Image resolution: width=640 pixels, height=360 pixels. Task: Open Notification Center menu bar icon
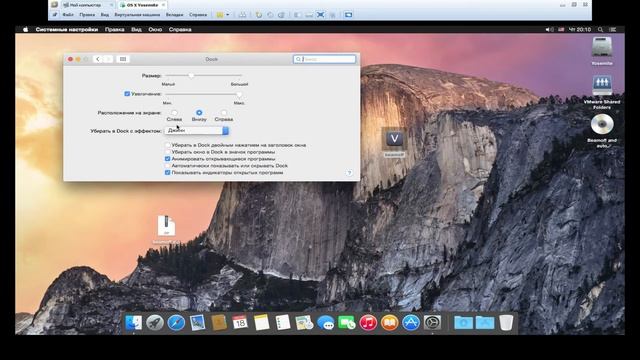pos(613,29)
